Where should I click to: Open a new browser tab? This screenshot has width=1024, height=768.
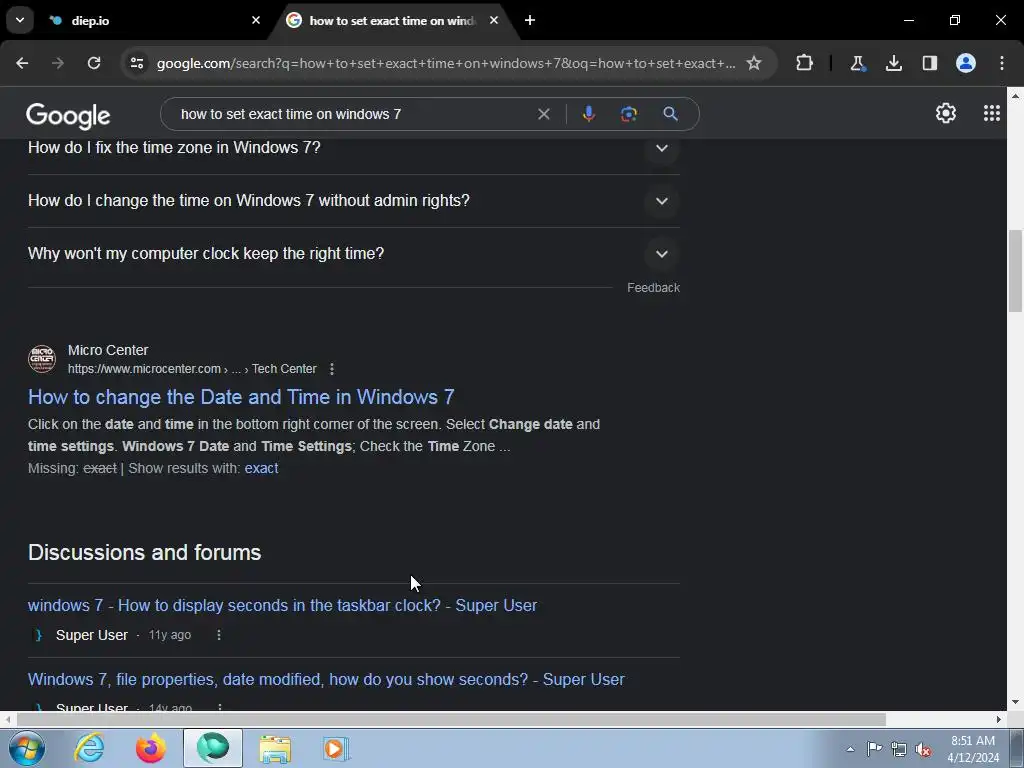(x=530, y=20)
